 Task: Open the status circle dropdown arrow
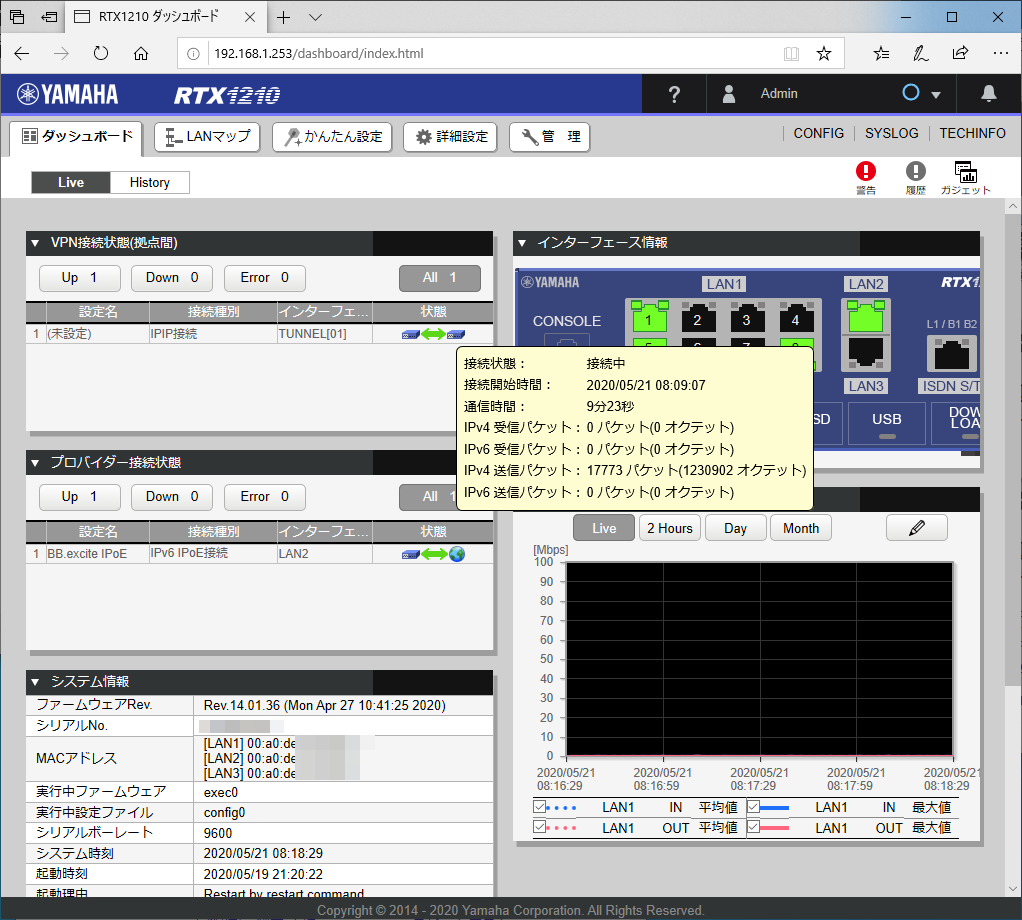pos(936,95)
